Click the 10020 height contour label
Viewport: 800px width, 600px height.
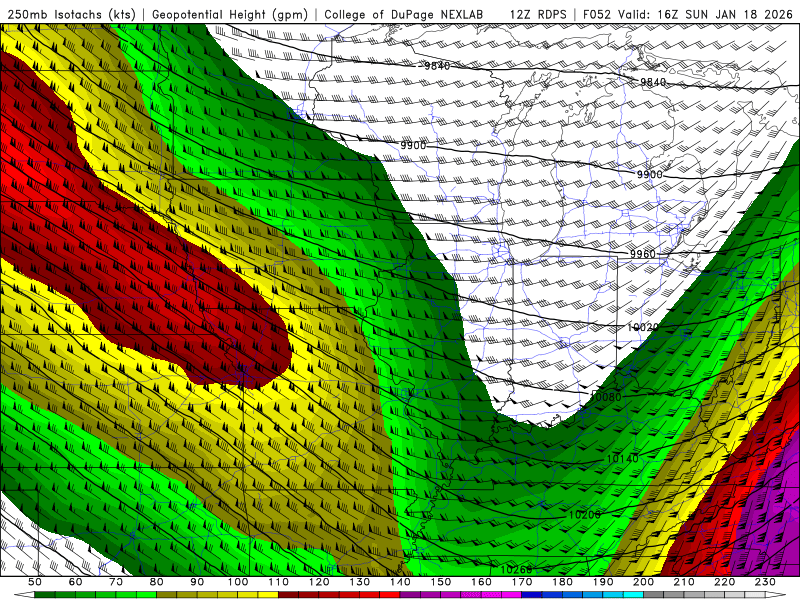[x=642, y=327]
